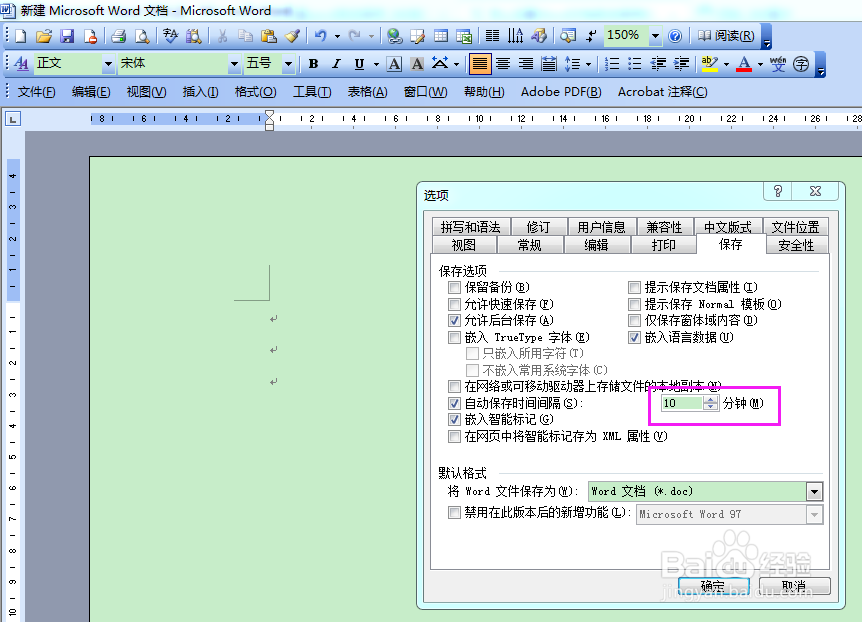The height and width of the screenshot is (622, 862).
Task: Copy selection using the copy icon
Action: coord(245,36)
